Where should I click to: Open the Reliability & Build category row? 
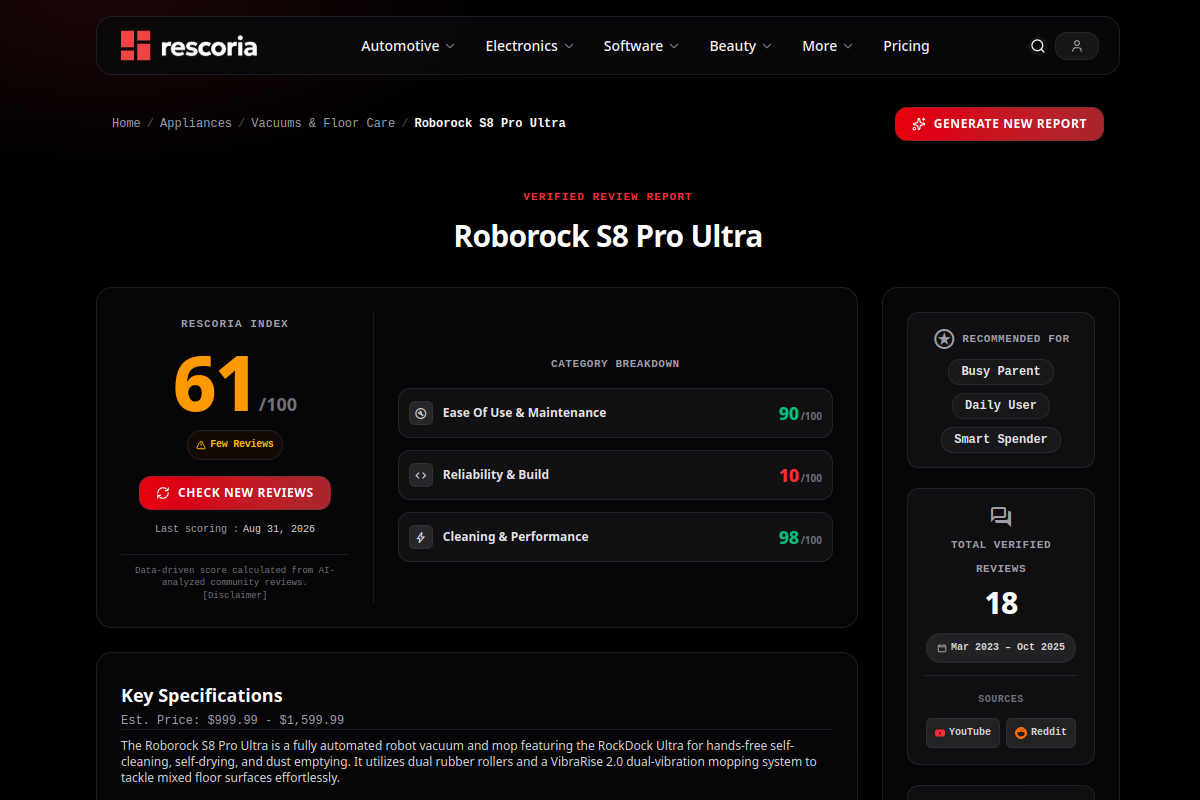615,475
